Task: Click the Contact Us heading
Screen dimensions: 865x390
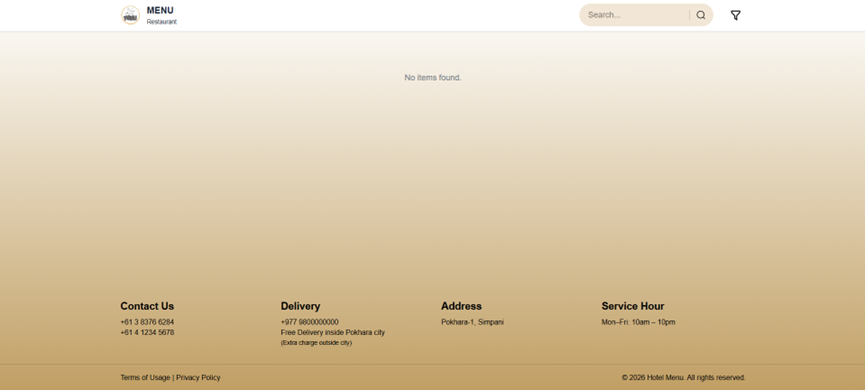Action: 147,306
